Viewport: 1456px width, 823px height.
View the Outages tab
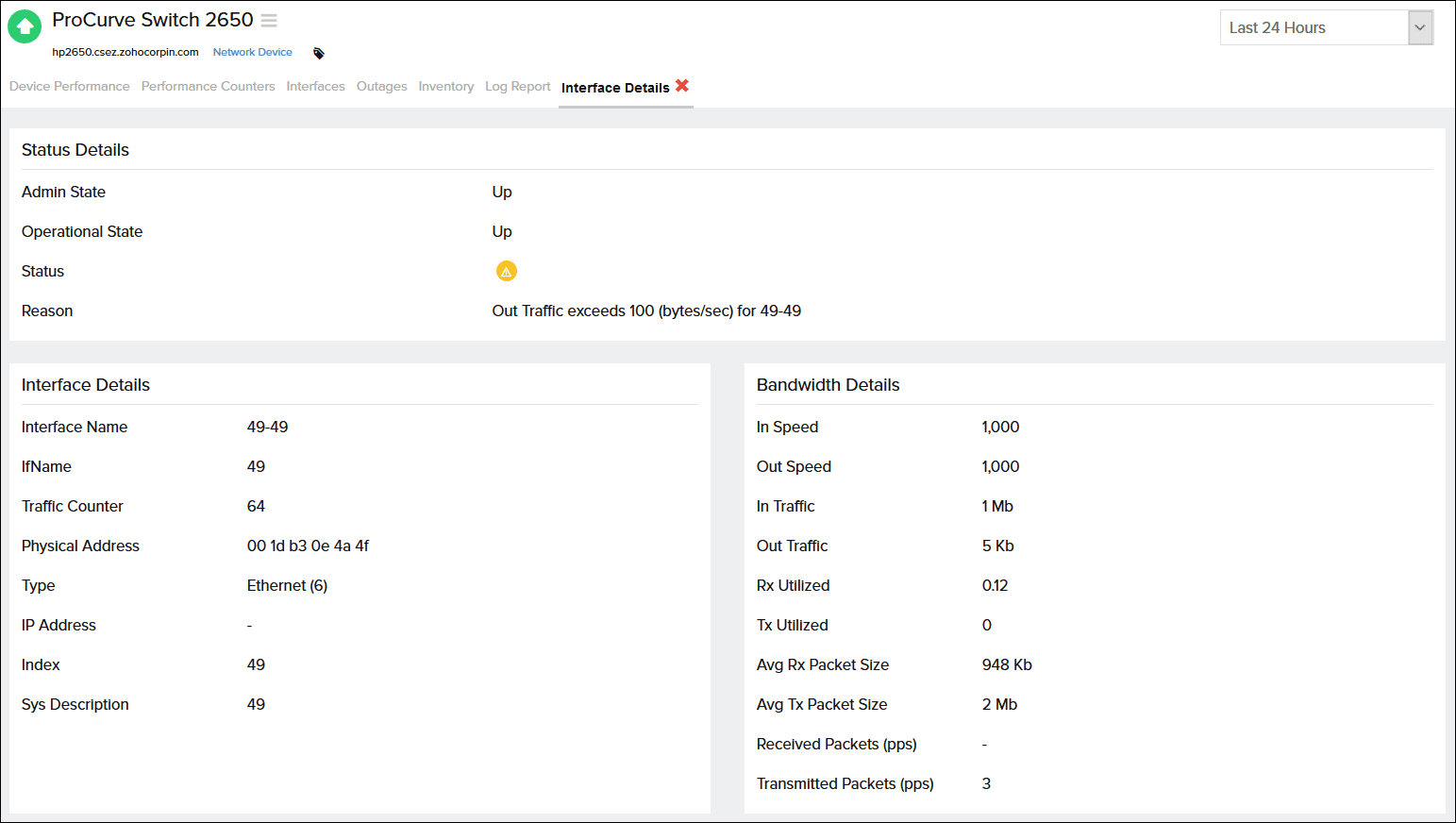tap(382, 87)
